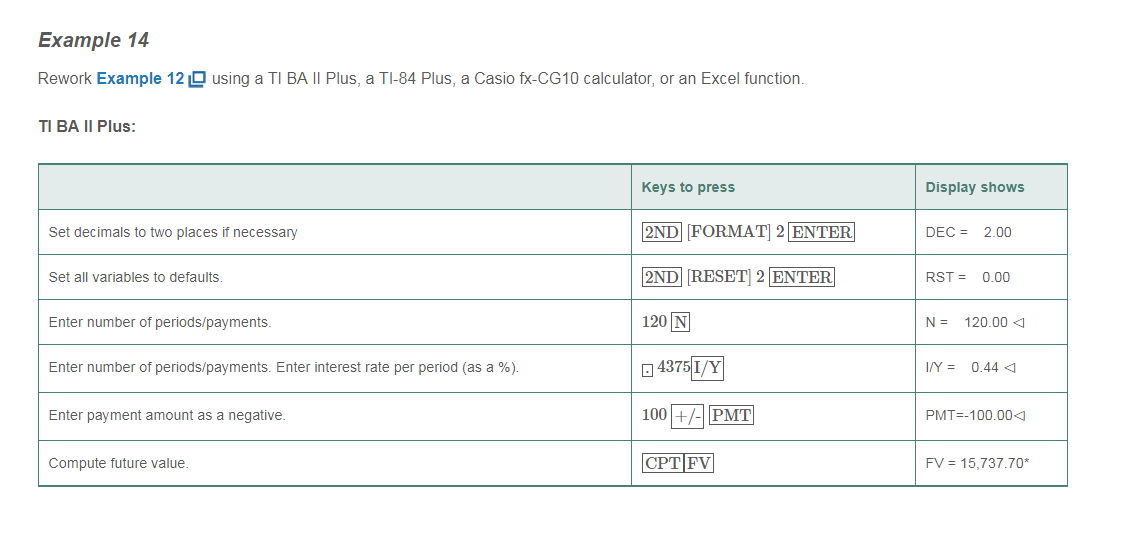Image resolution: width=1121 pixels, height=534 pixels.
Task: Click the ENTER key in the FORMAT row
Action: [821, 232]
